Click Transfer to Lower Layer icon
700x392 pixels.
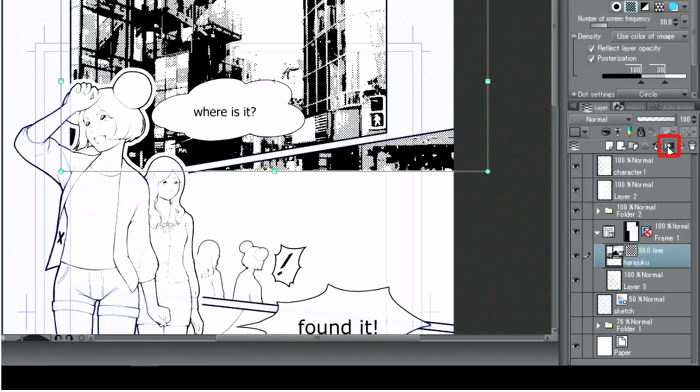[x=645, y=146]
